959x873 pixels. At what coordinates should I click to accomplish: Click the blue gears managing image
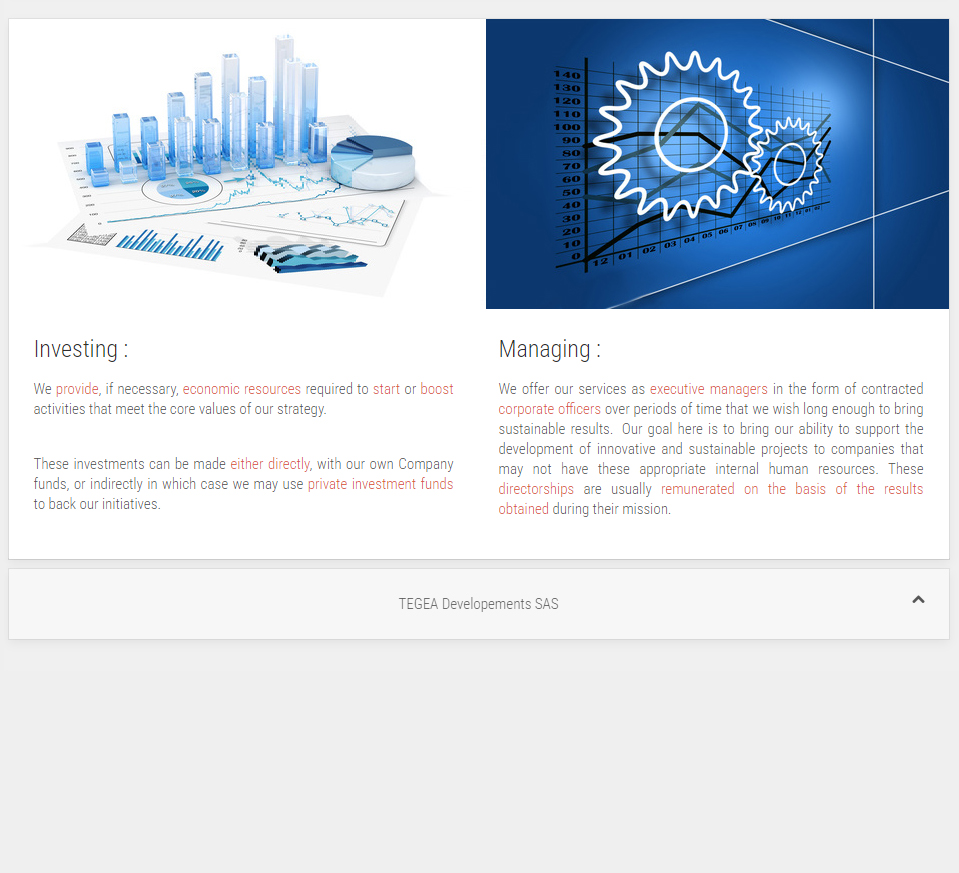(x=717, y=164)
